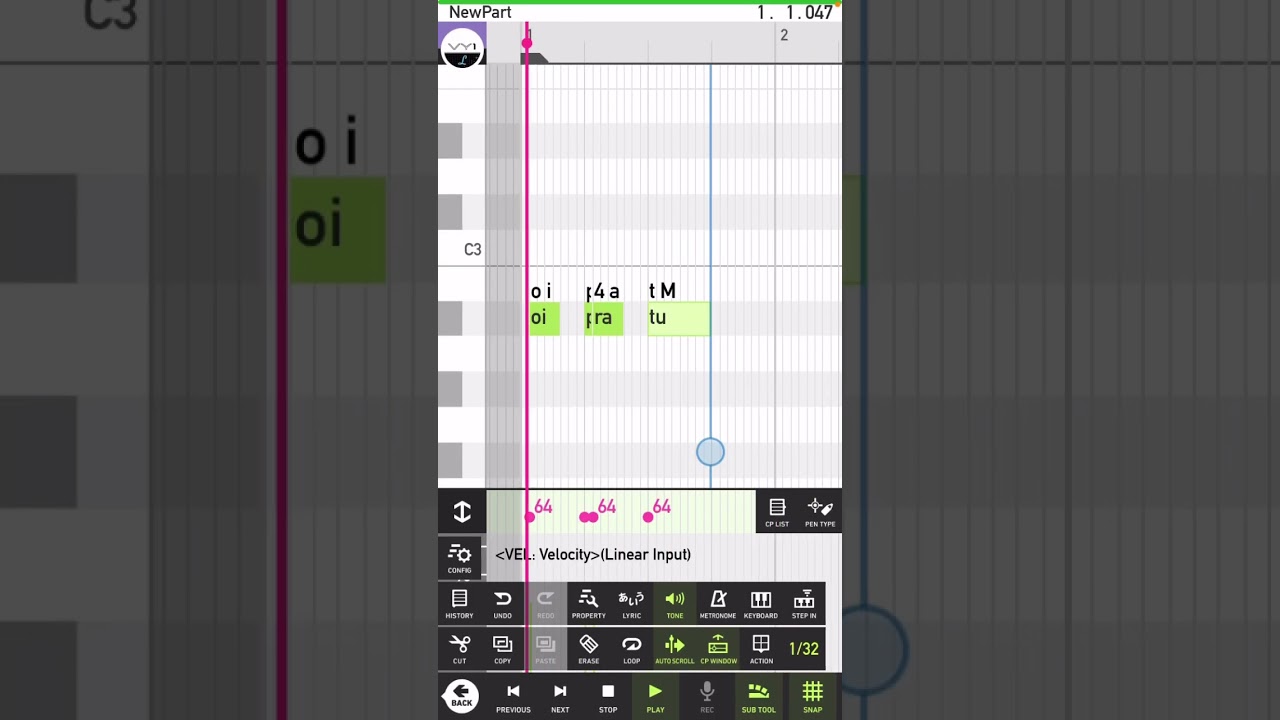Toggle the CP Window
1280x720 pixels.
(x=718, y=649)
